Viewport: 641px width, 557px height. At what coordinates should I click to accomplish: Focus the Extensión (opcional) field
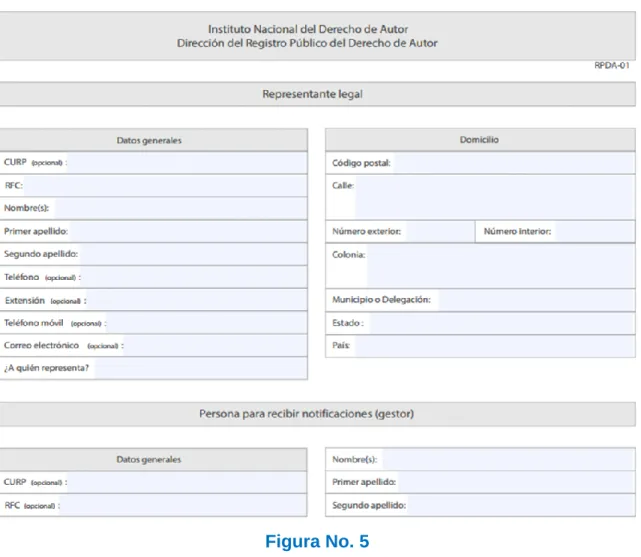(x=197, y=300)
